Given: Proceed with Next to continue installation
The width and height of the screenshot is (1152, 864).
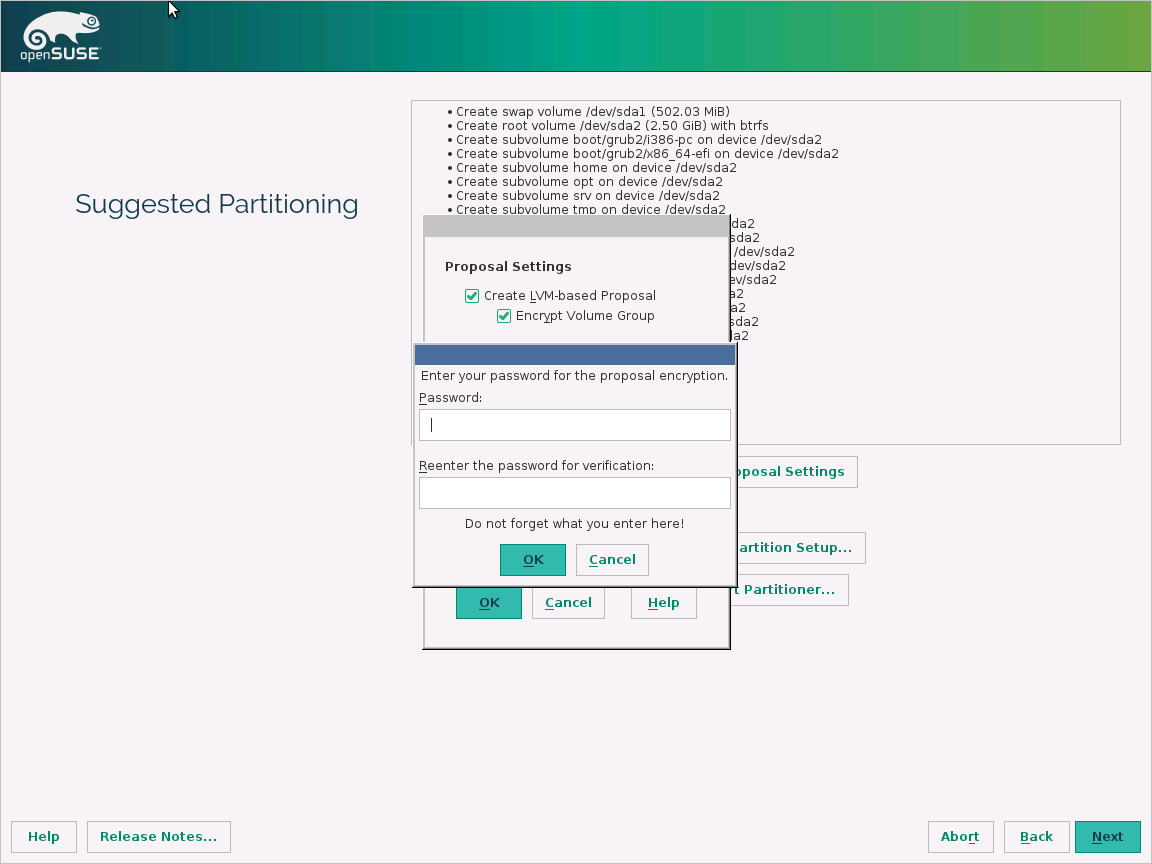Looking at the screenshot, I should click(1107, 836).
